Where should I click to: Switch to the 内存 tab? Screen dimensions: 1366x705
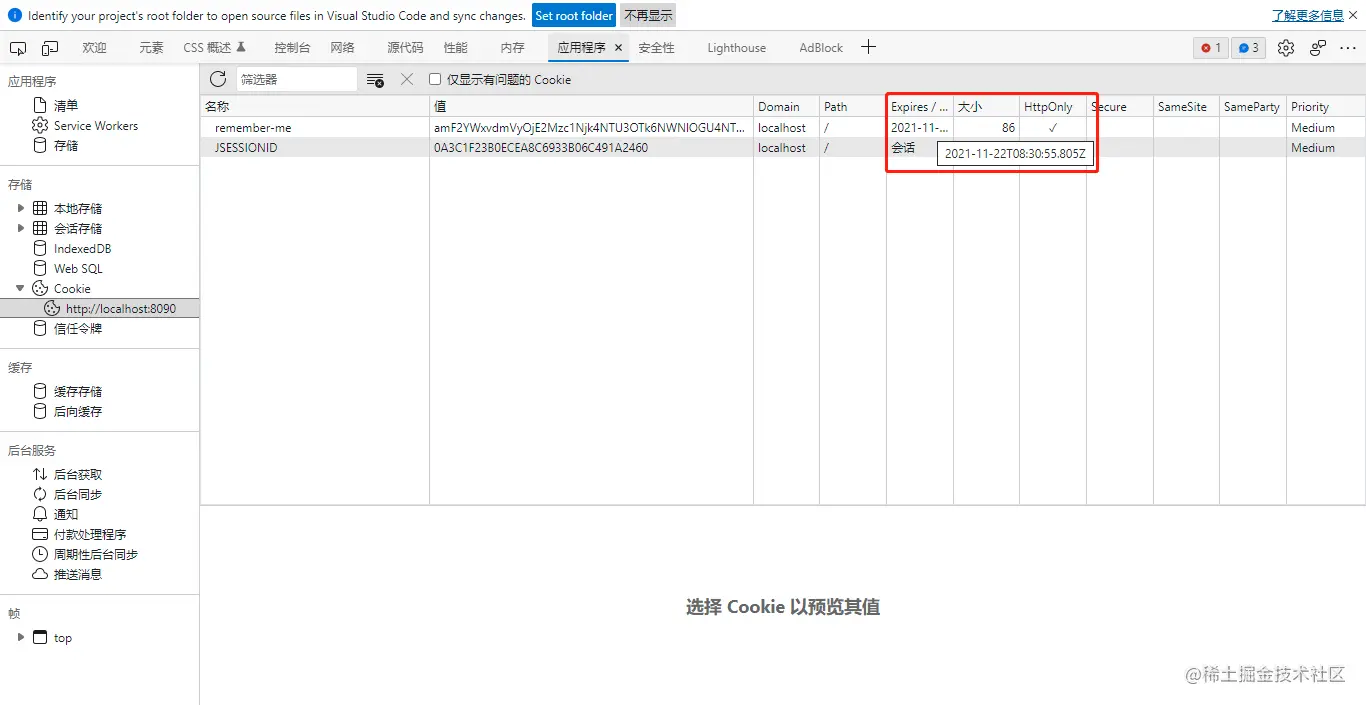tap(512, 48)
